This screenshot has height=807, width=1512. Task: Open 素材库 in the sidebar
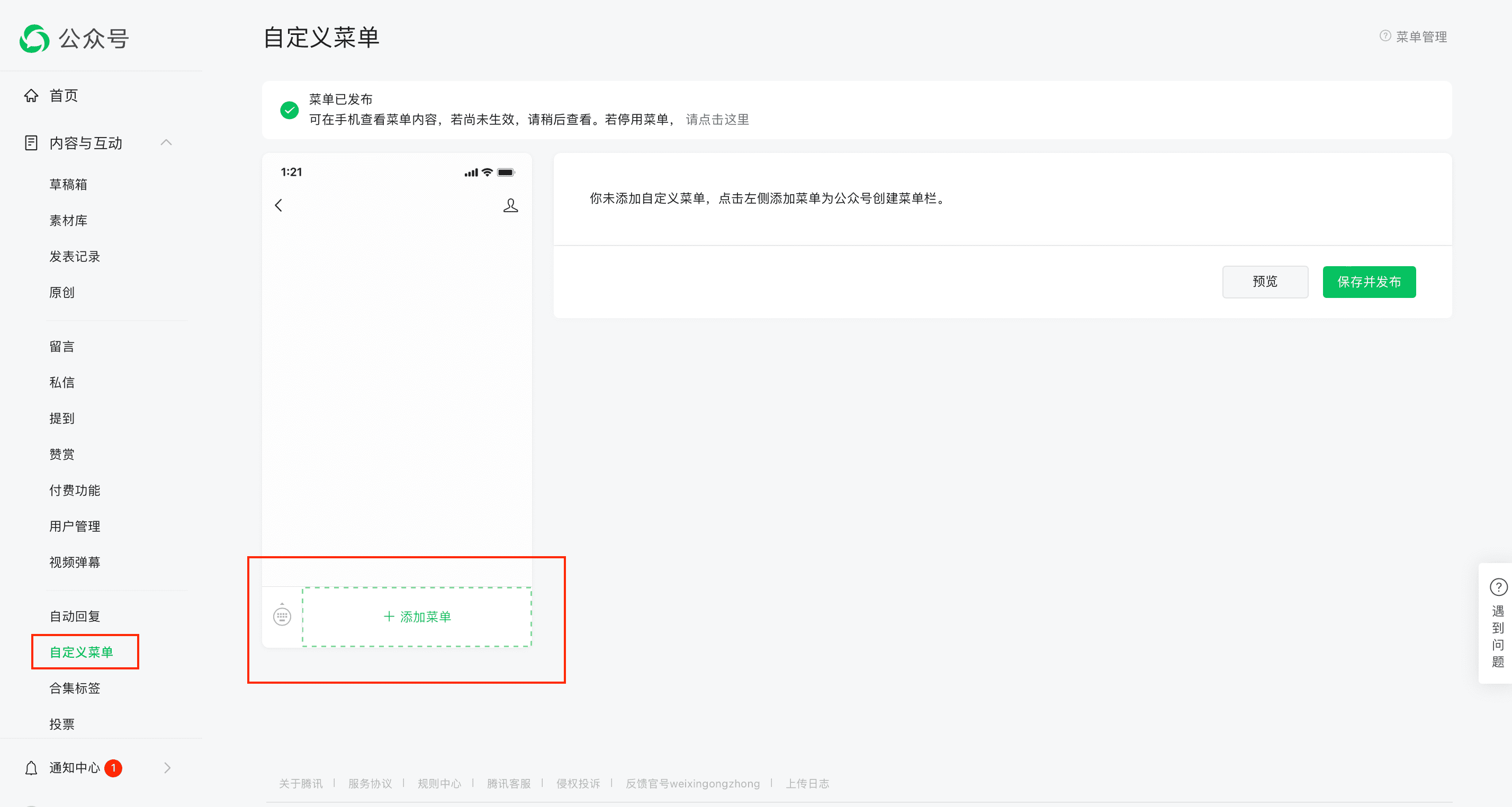click(68, 220)
